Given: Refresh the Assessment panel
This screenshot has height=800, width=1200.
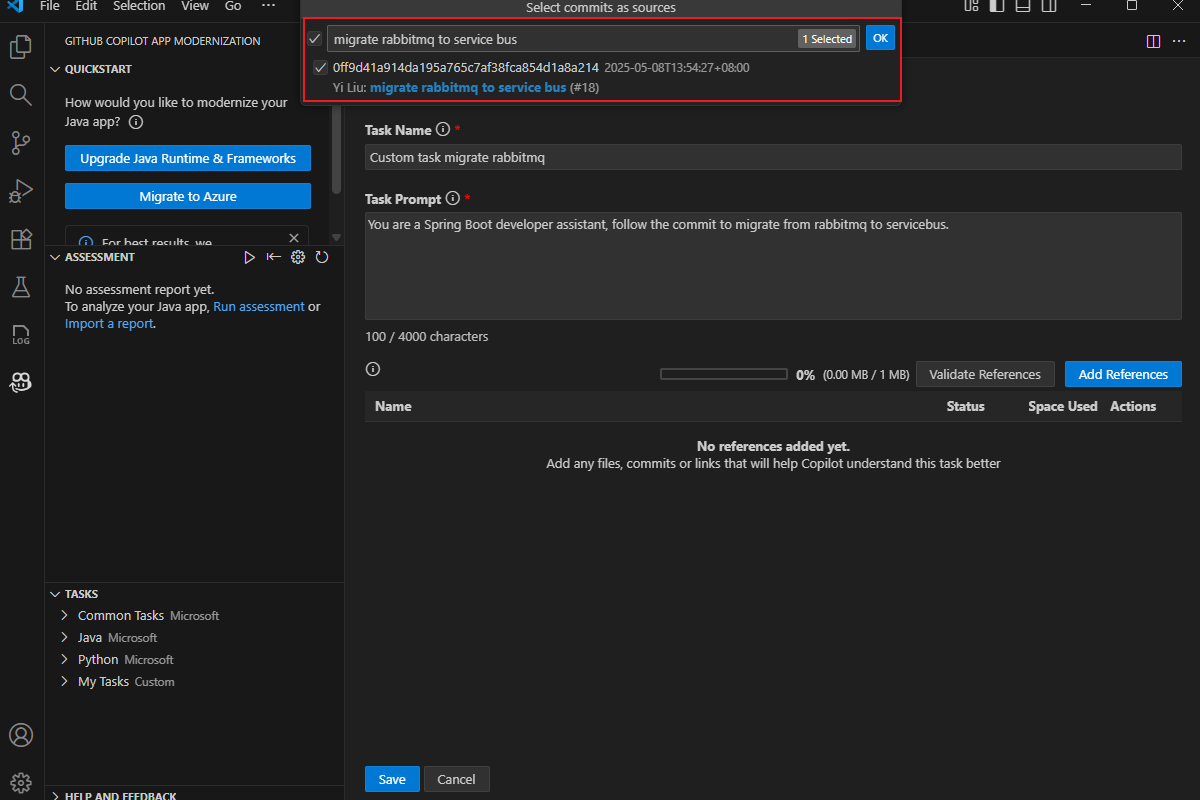Looking at the screenshot, I should (322, 257).
